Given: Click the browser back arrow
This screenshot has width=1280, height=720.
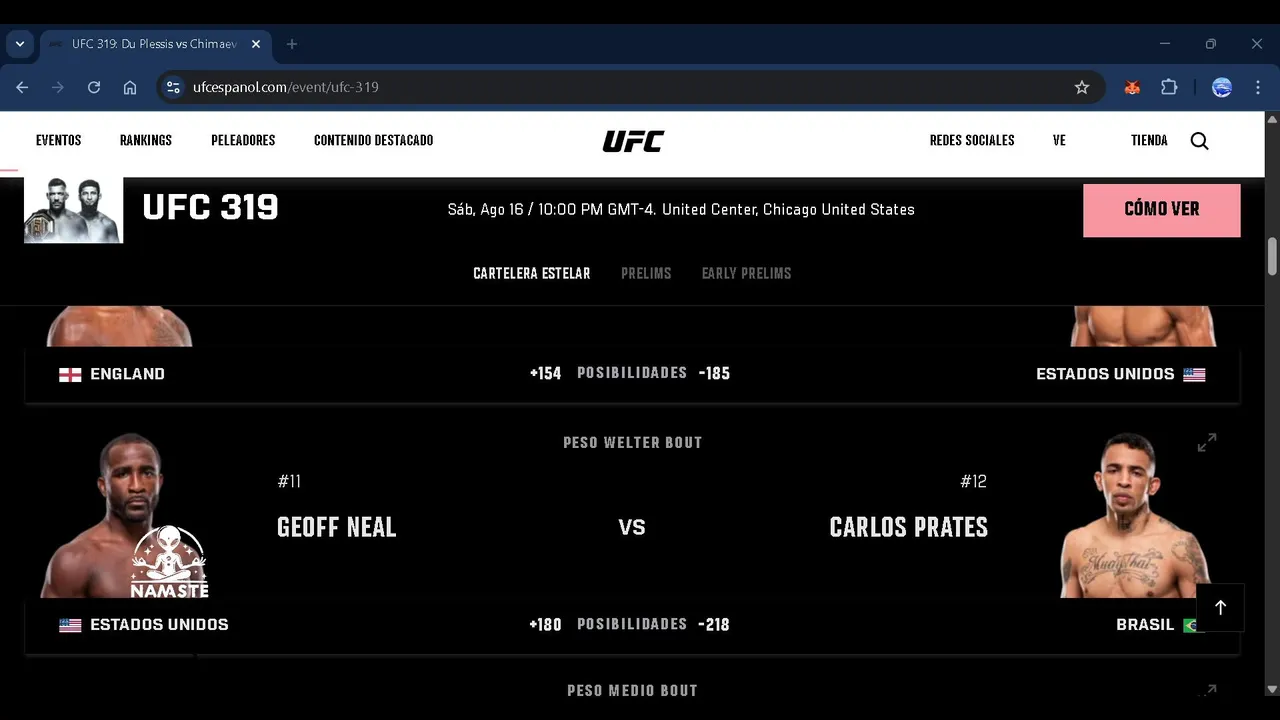Looking at the screenshot, I should tap(22, 87).
